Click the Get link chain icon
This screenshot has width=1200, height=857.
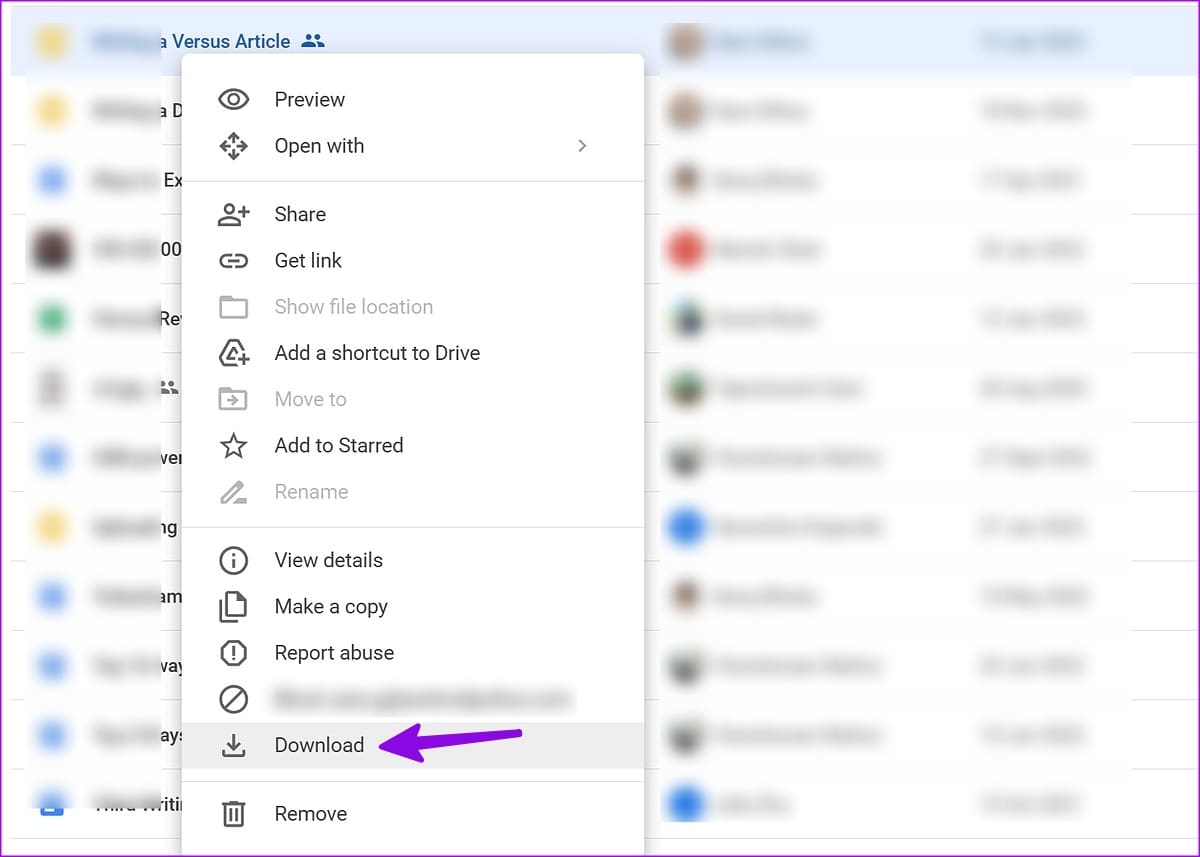[x=233, y=261]
